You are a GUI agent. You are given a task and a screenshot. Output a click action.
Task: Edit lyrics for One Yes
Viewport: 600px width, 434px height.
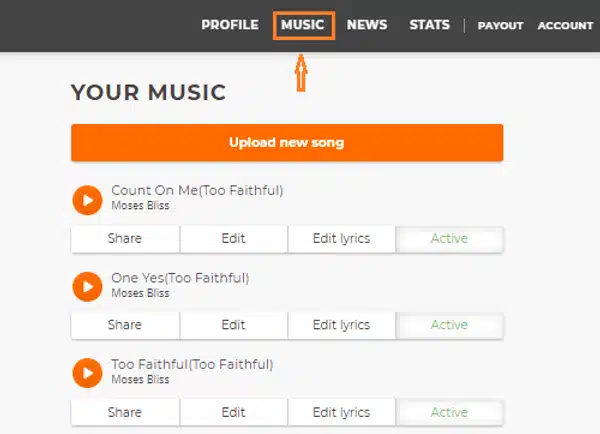click(x=341, y=325)
